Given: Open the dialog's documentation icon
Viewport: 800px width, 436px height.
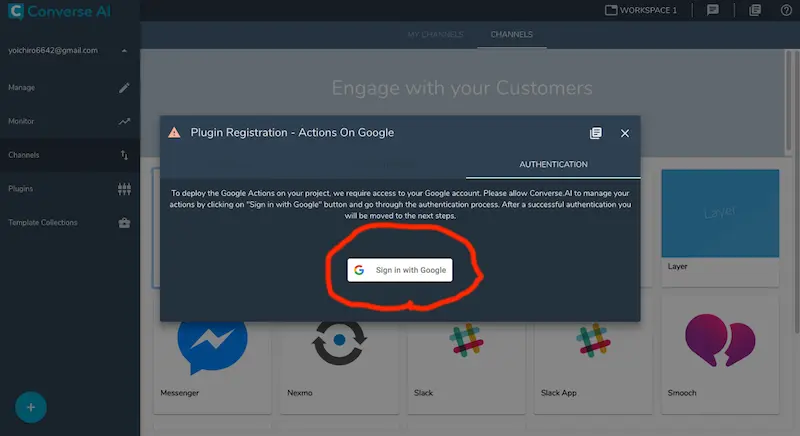Looking at the screenshot, I should point(595,133).
